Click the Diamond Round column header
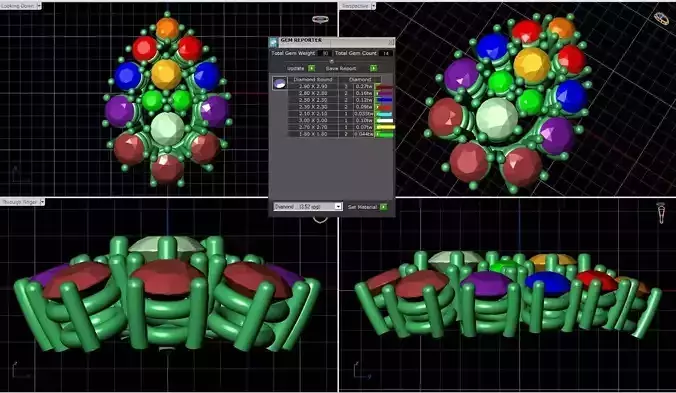This screenshot has width=676, height=393. click(x=313, y=79)
